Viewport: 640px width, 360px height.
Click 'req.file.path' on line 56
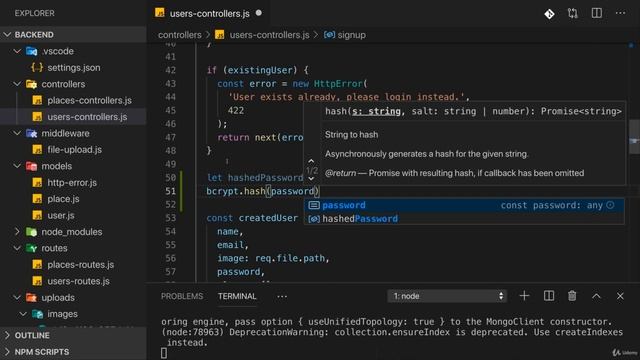click(x=290, y=258)
